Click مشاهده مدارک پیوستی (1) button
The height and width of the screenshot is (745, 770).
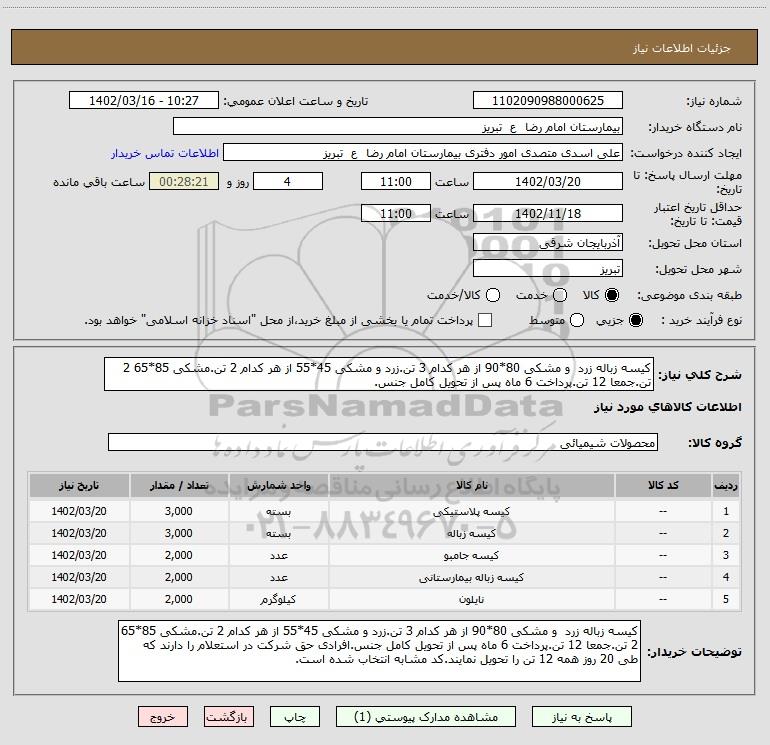(x=426, y=717)
